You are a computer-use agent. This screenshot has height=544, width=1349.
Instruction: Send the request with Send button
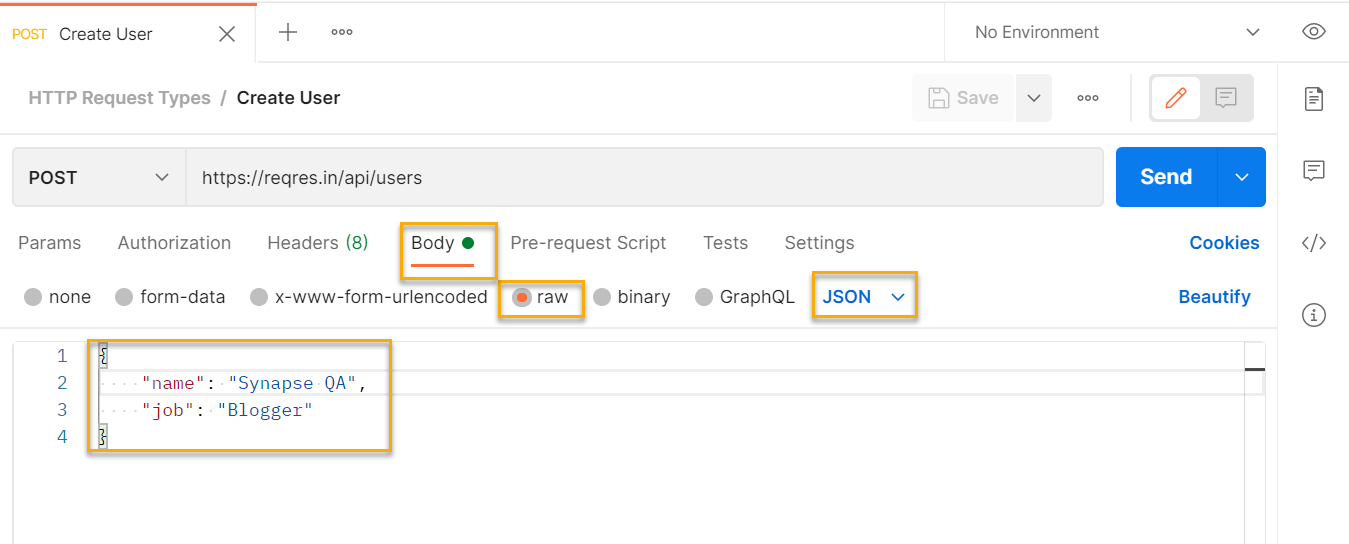1166,177
